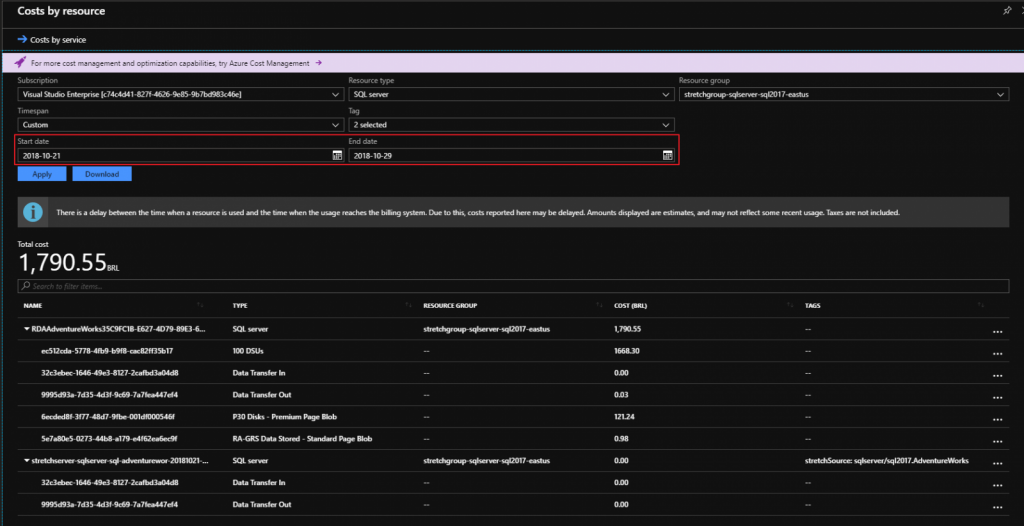1024x526 pixels.
Task: Open more options for stretchserver-sqlserver row
Action: 997,463
